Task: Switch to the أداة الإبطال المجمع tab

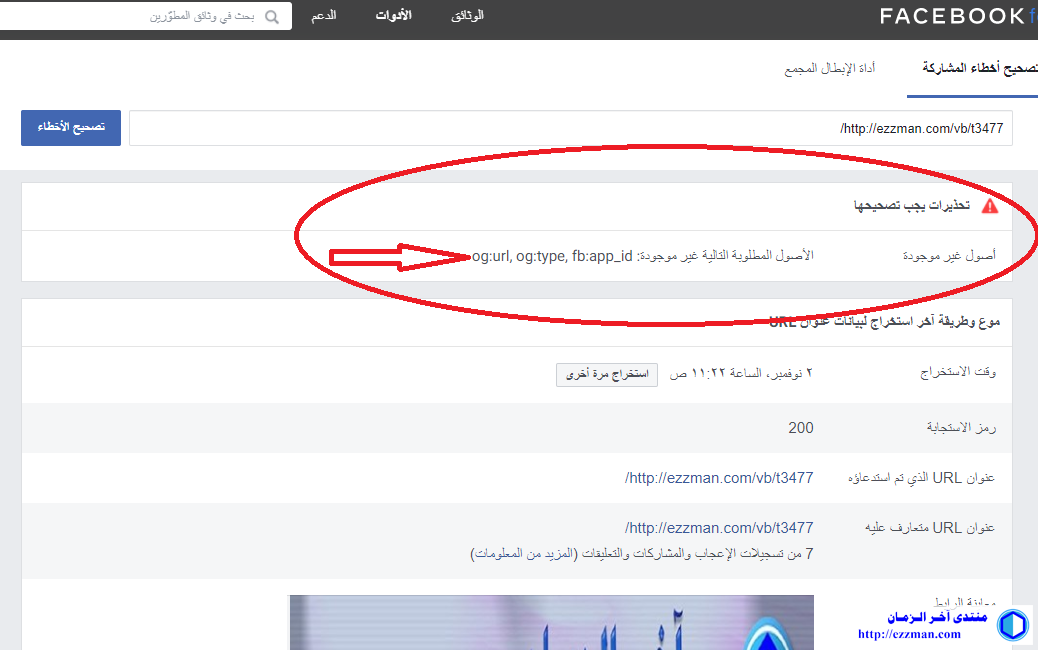Action: pos(830,69)
